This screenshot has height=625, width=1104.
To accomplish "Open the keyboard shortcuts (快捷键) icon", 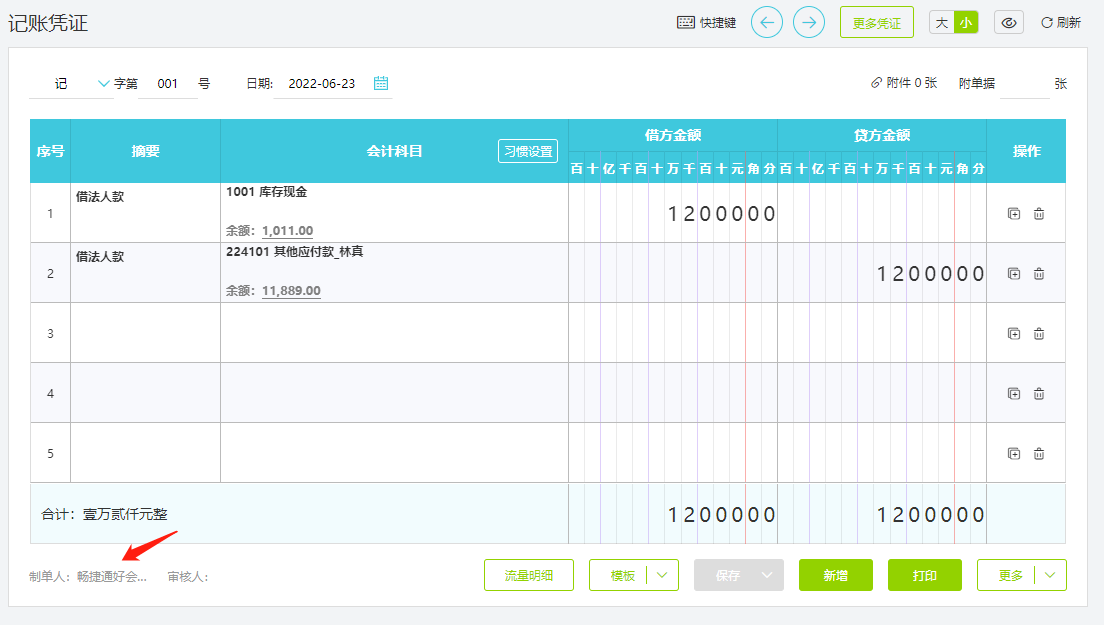I will 686,23.
